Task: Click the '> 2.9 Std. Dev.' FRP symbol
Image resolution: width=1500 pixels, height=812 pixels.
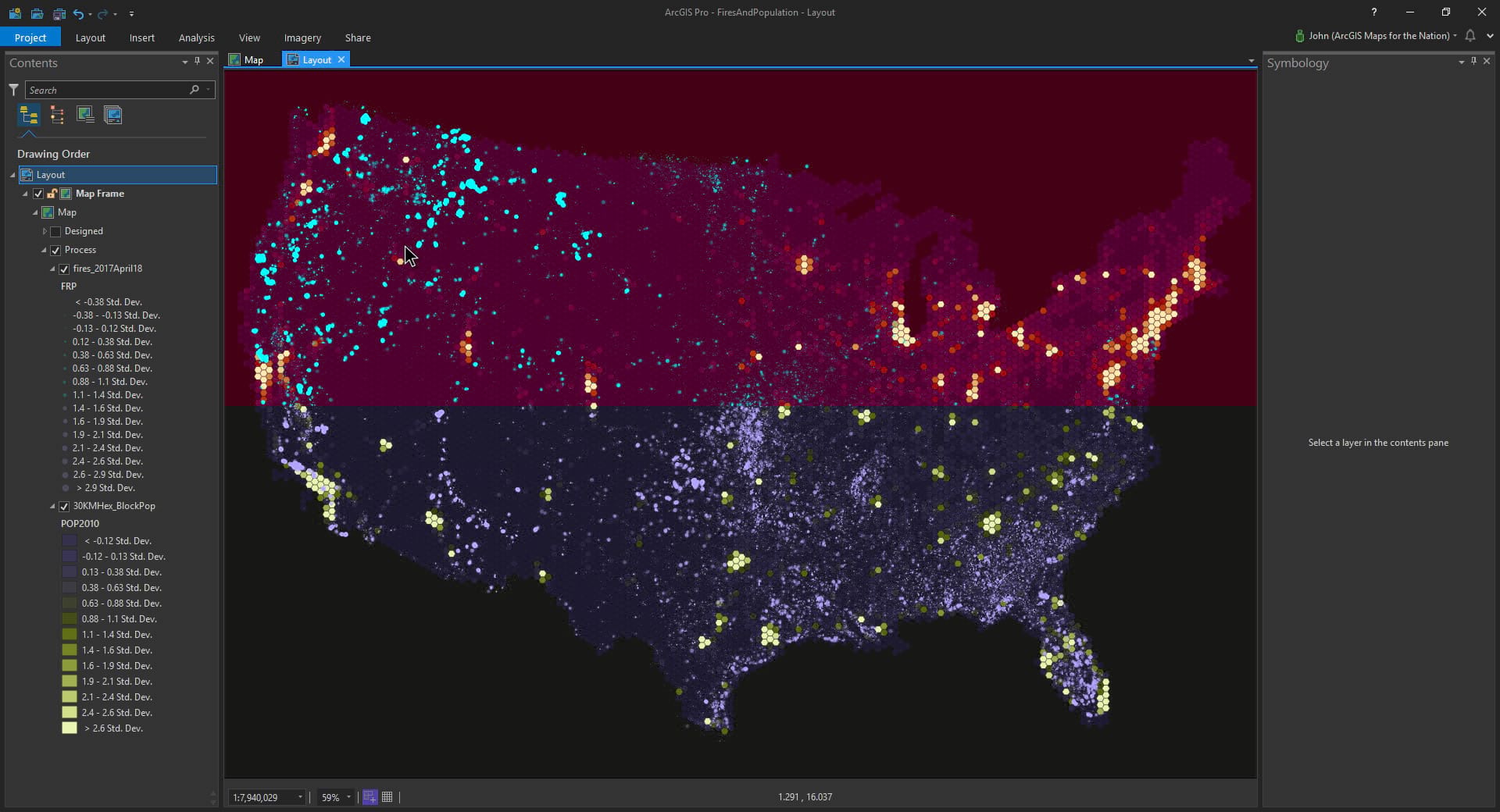Action: (x=66, y=488)
